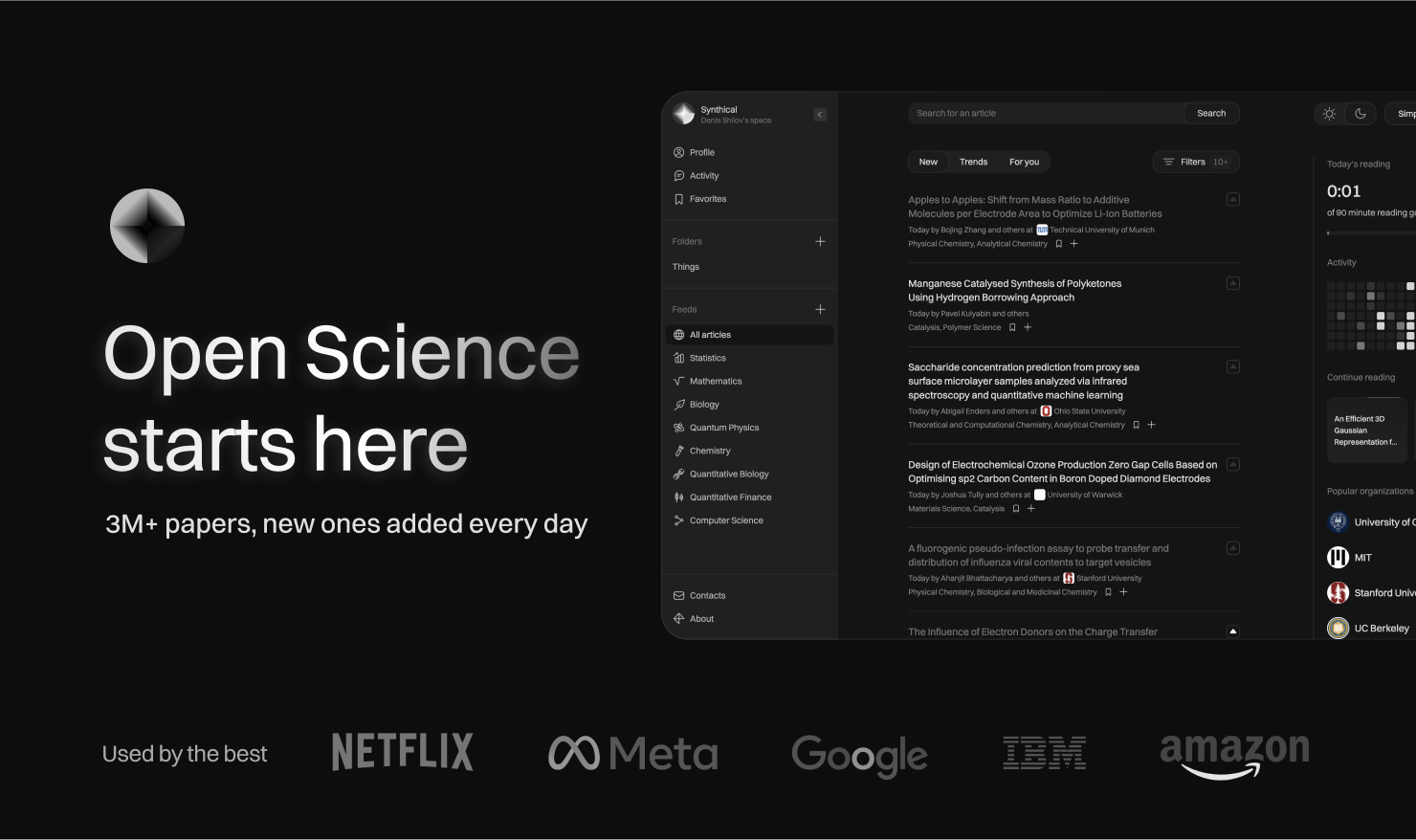This screenshot has height=840, width=1416.
Task: Add fluorogenic pseudo-infection article to folder
Action: [1123, 592]
